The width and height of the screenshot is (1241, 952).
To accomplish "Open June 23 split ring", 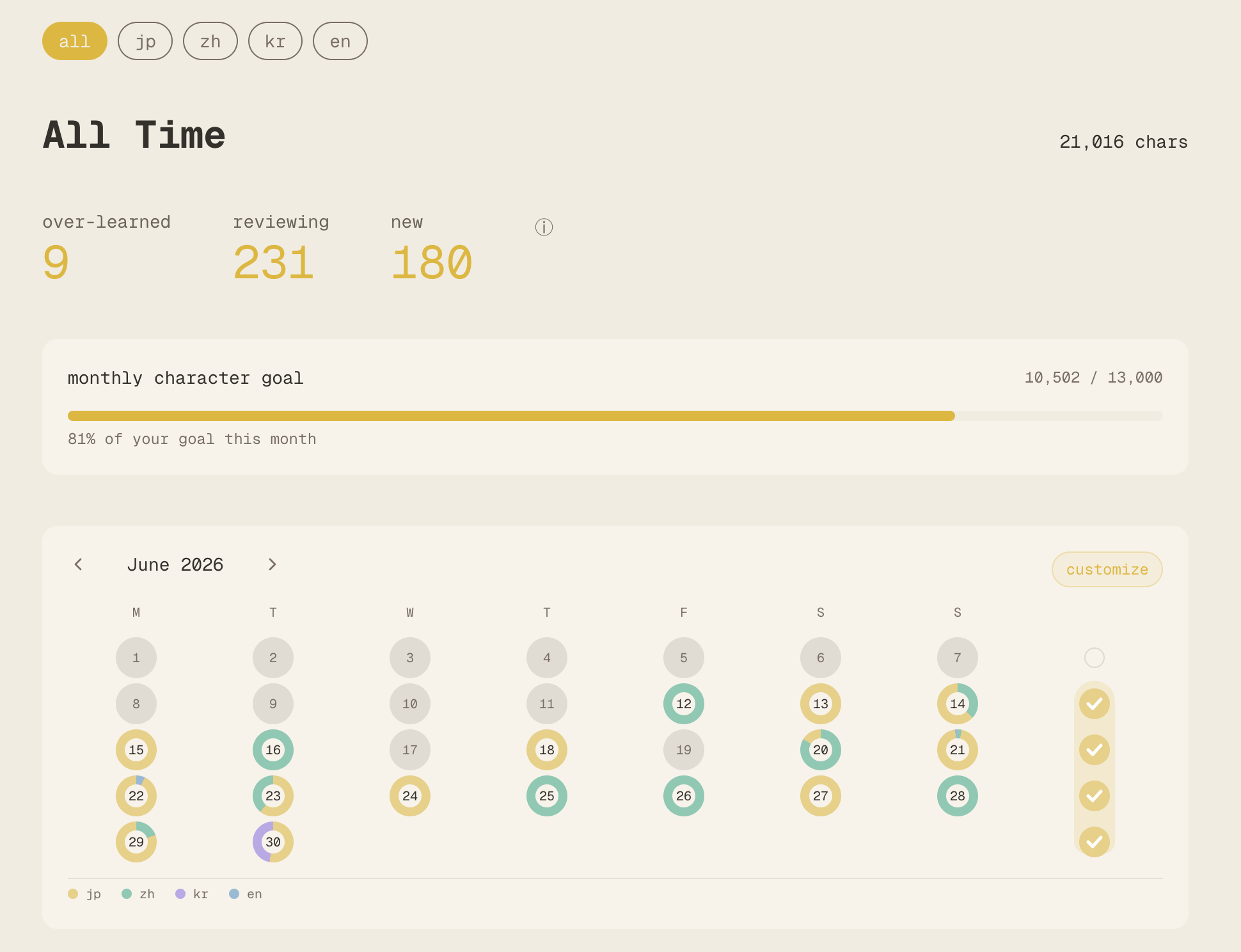I will (x=273, y=796).
